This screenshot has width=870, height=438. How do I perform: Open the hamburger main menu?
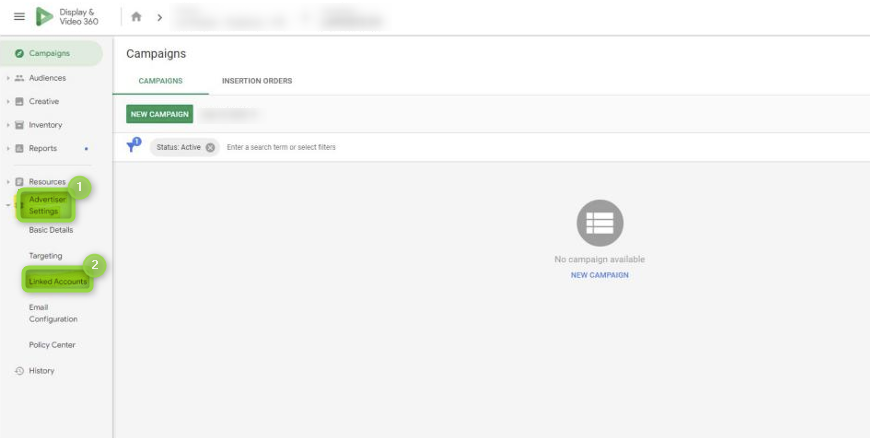[x=19, y=17]
